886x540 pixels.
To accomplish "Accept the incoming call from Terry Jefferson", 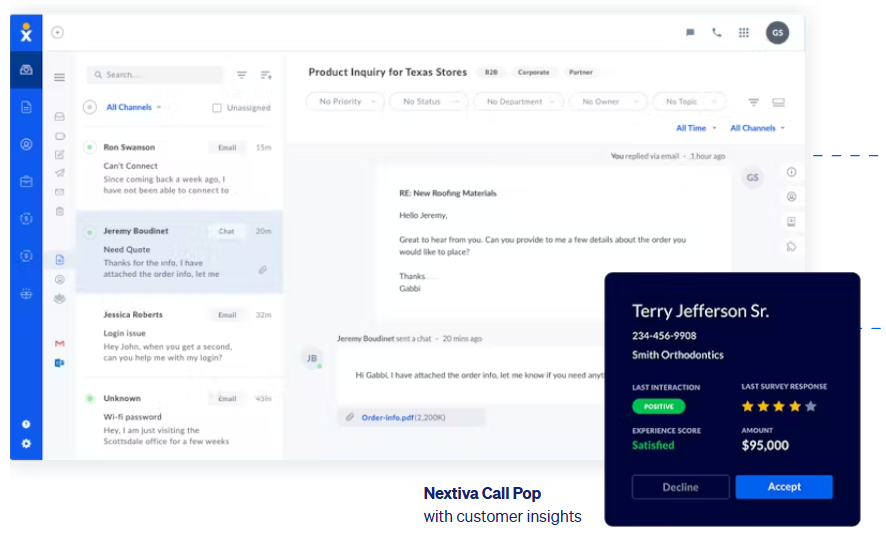I will tap(784, 486).
